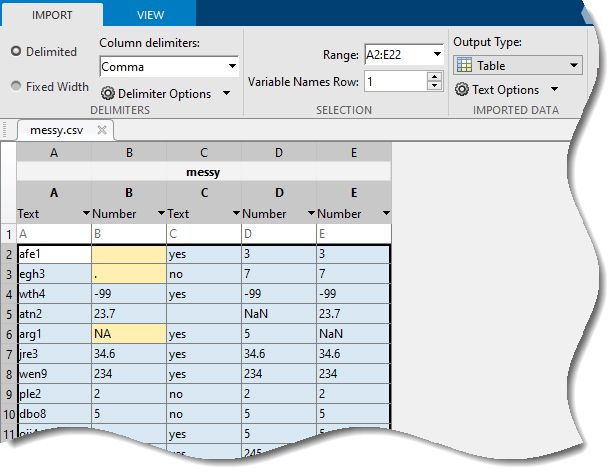Switch to the IMPORT tab

[52, 15]
